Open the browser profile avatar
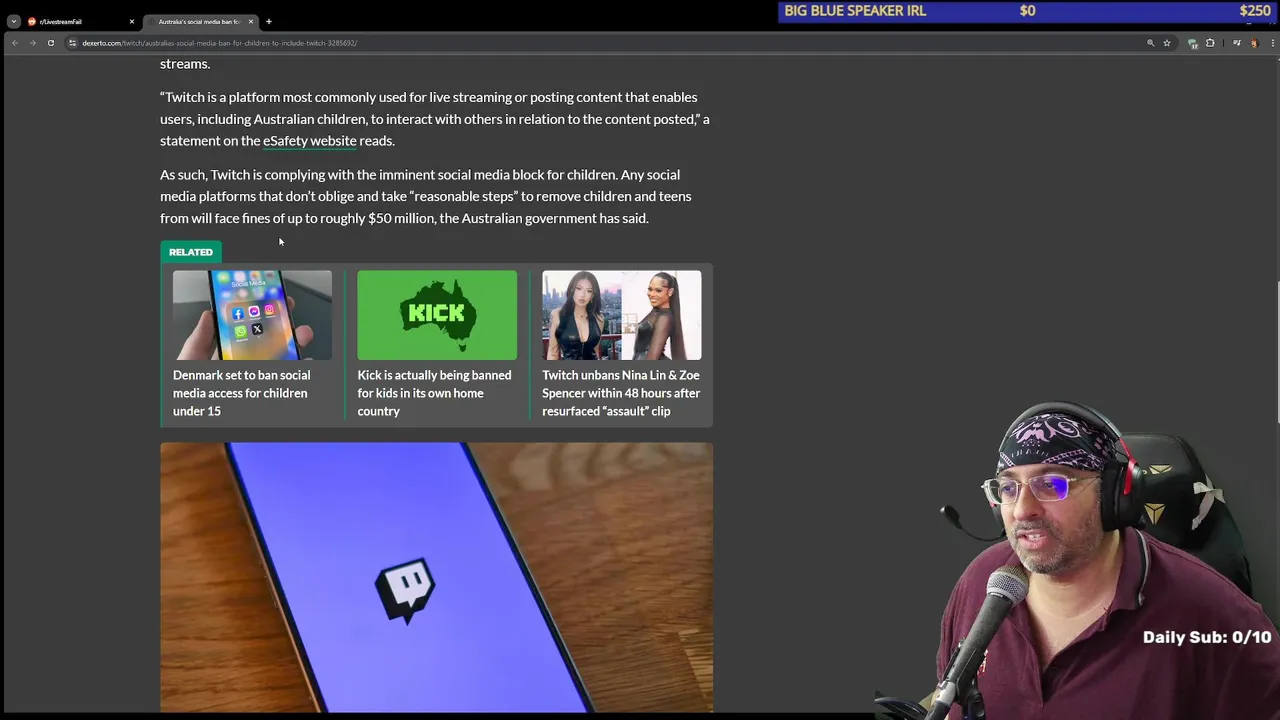This screenshot has height=720, width=1280. pyautogui.click(x=1254, y=43)
